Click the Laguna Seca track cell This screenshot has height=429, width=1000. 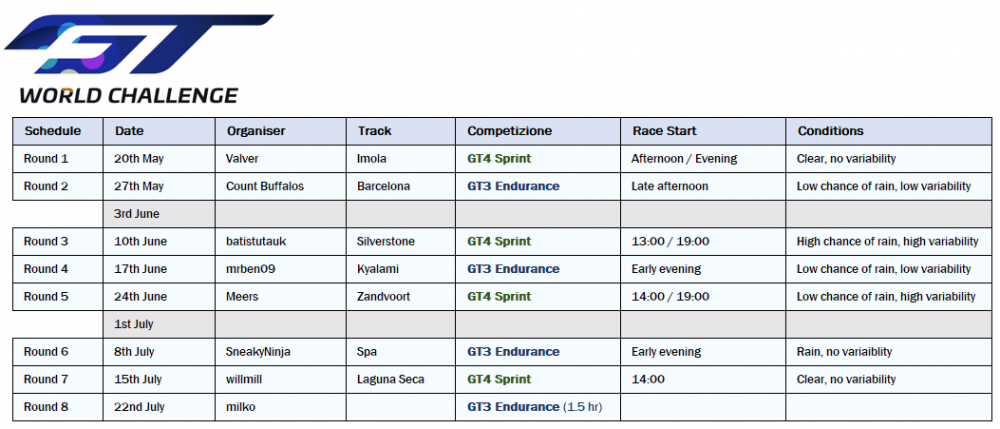pyautogui.click(x=390, y=380)
